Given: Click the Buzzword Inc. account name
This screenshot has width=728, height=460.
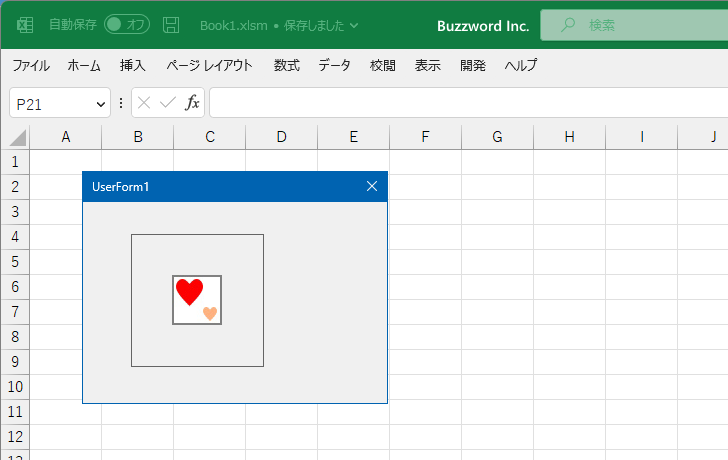Looking at the screenshot, I should click(x=483, y=26).
